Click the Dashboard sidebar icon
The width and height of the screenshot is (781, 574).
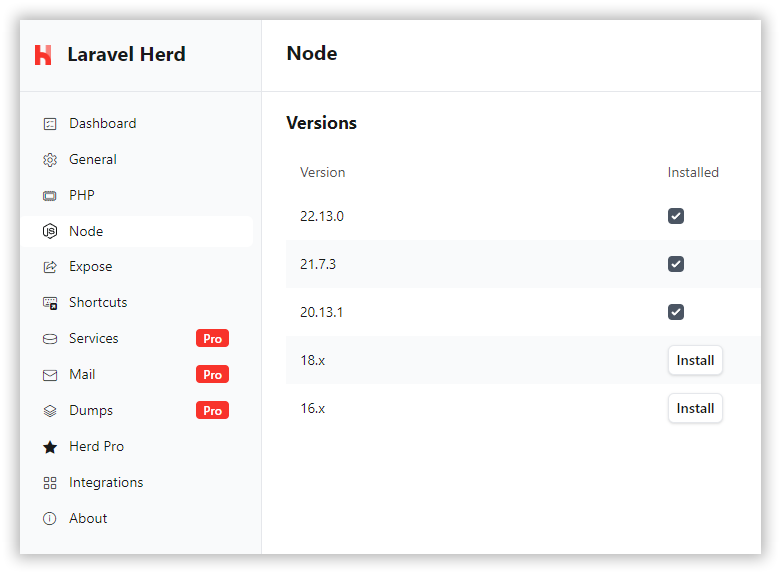(x=50, y=124)
